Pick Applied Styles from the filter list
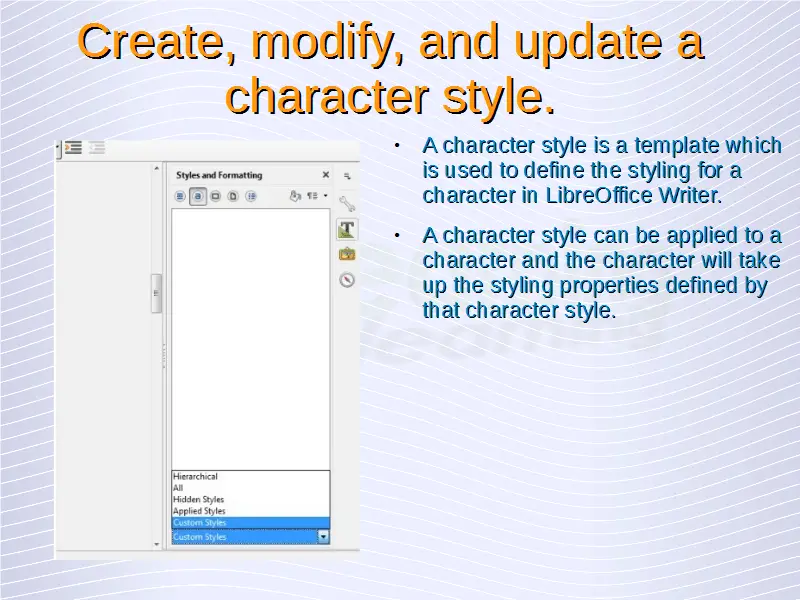 (200, 511)
